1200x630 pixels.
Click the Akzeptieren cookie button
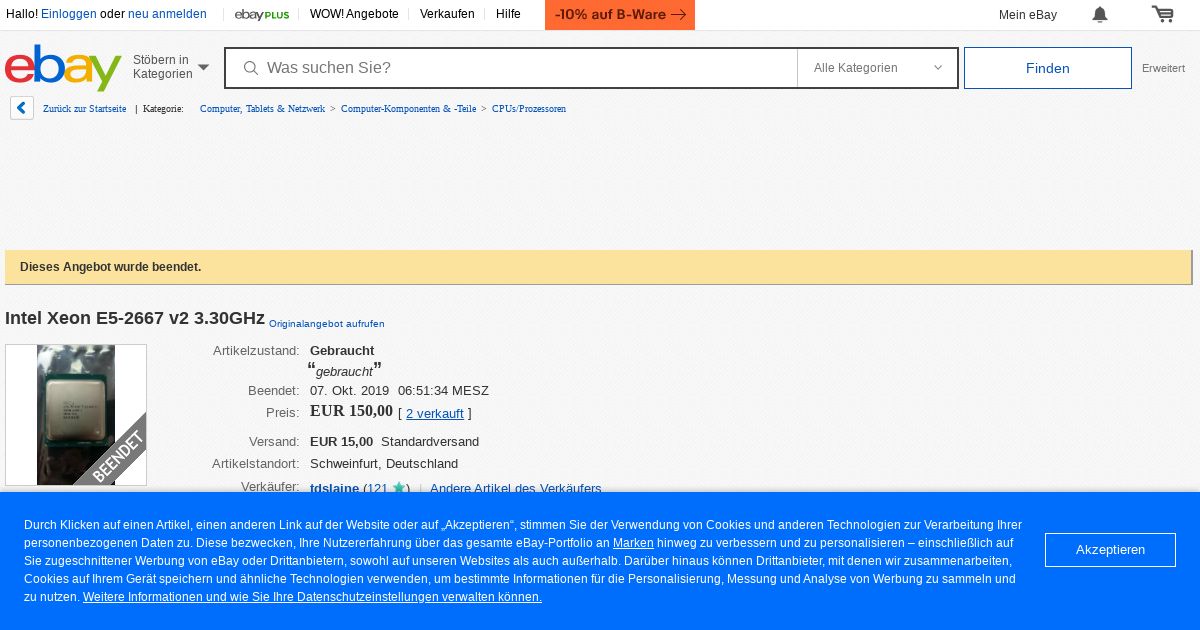pos(1110,550)
